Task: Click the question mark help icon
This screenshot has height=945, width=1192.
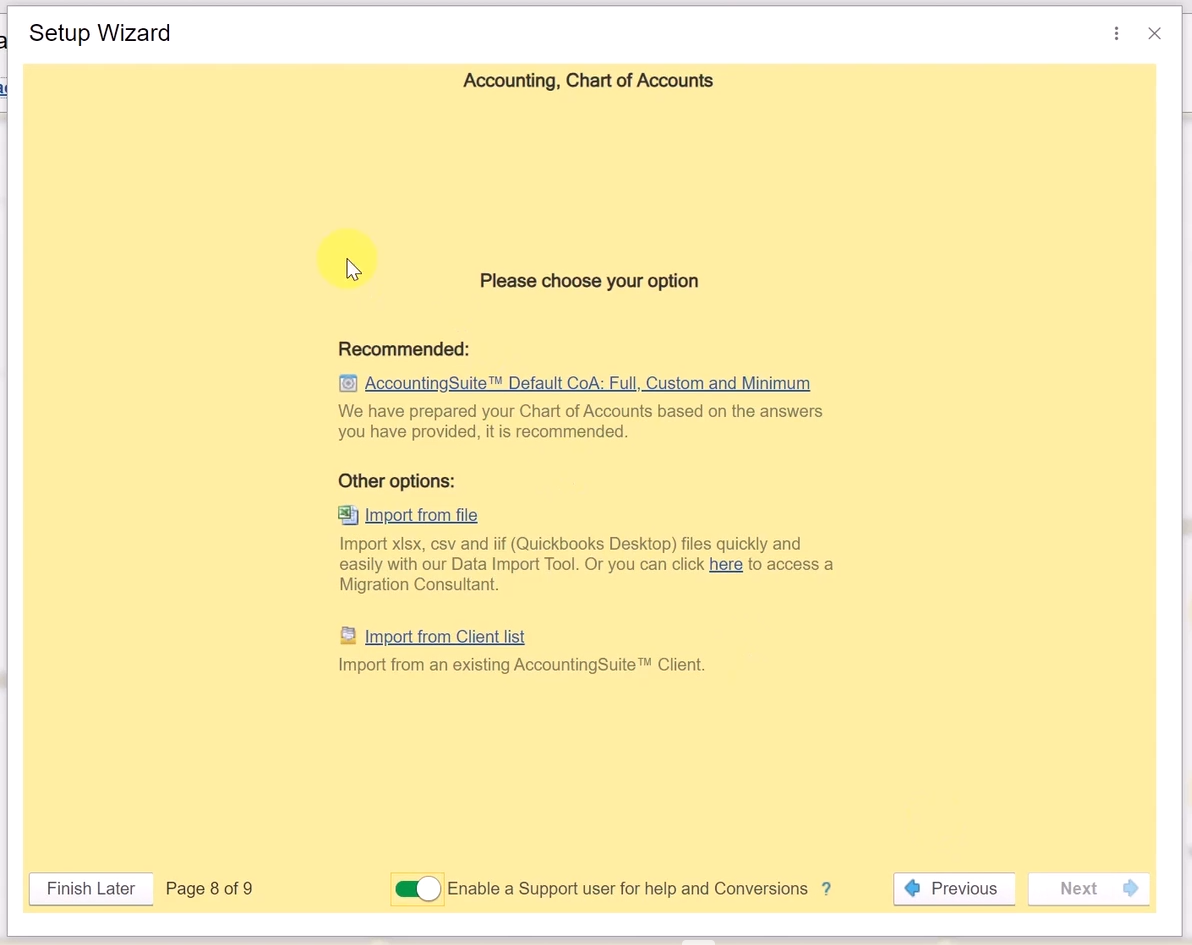Action: tap(826, 889)
